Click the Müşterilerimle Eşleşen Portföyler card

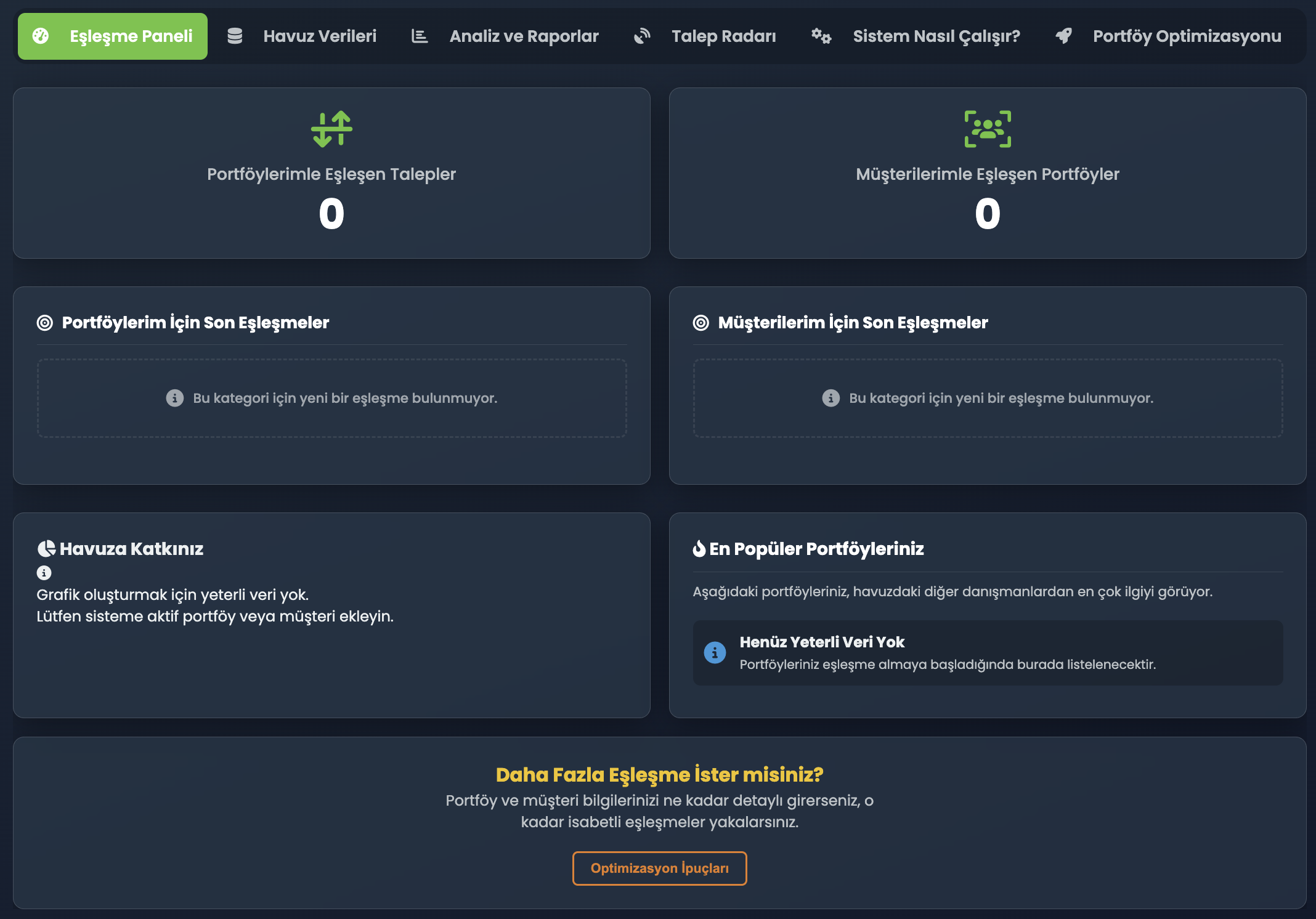(987, 173)
